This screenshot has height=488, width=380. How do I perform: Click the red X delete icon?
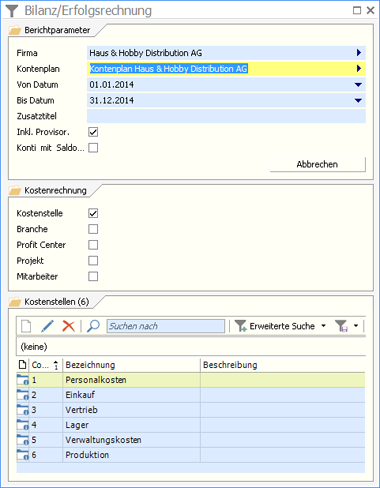pyautogui.click(x=69, y=326)
